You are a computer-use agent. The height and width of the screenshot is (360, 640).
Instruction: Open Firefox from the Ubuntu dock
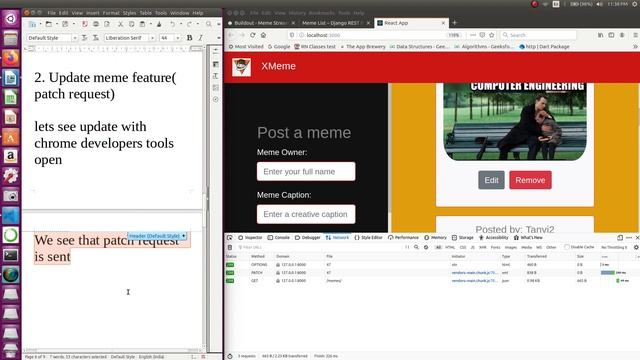(11, 58)
